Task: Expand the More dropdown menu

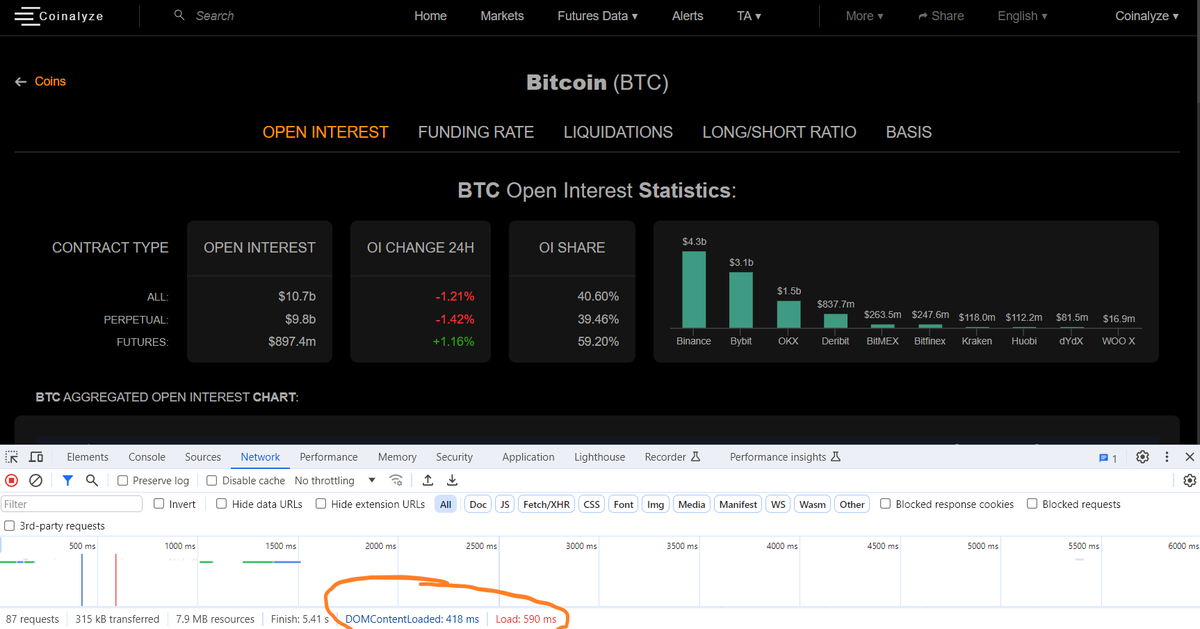Action: pyautogui.click(x=864, y=16)
